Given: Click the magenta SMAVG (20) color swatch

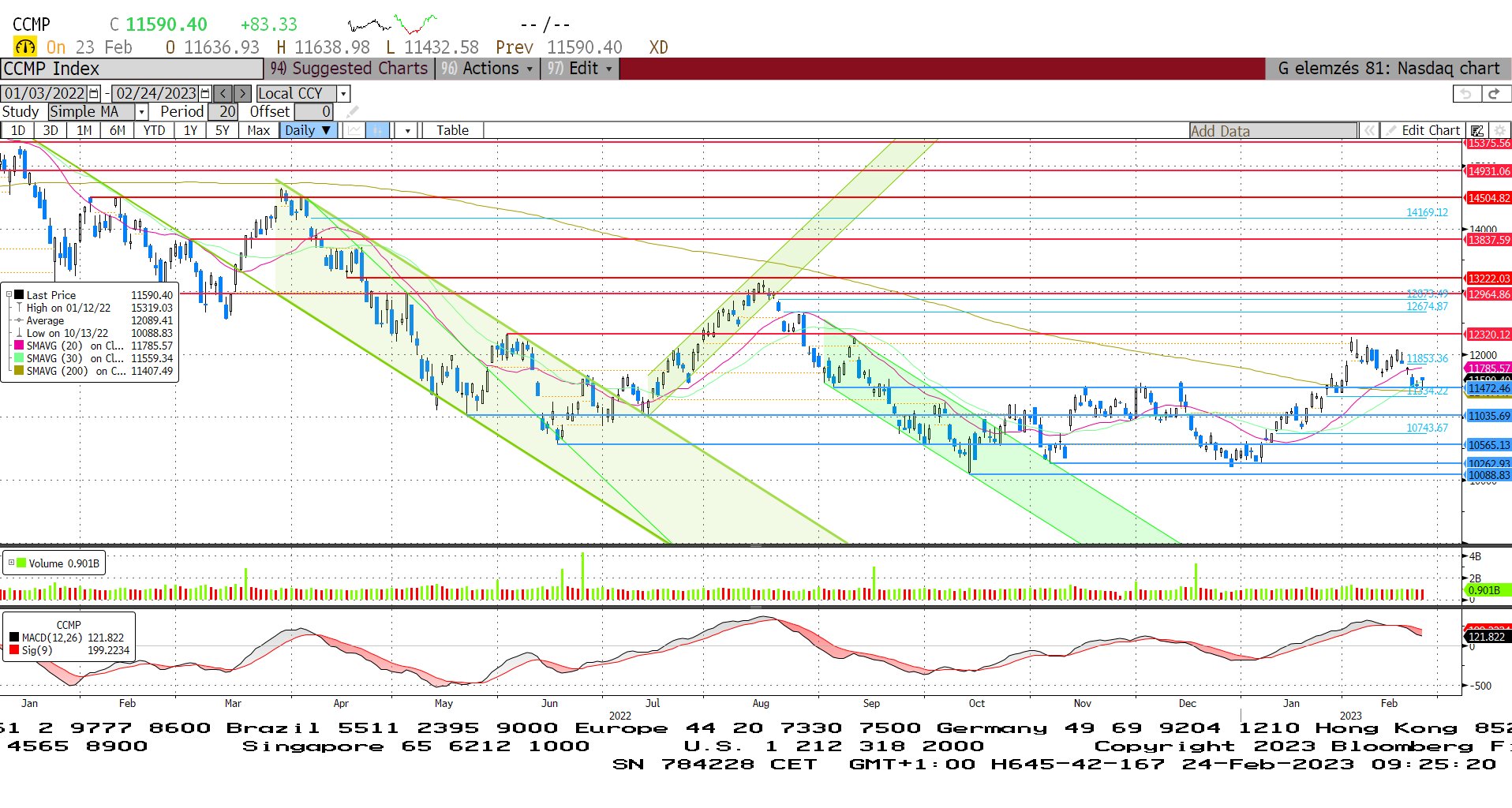Looking at the screenshot, I should pos(19,346).
